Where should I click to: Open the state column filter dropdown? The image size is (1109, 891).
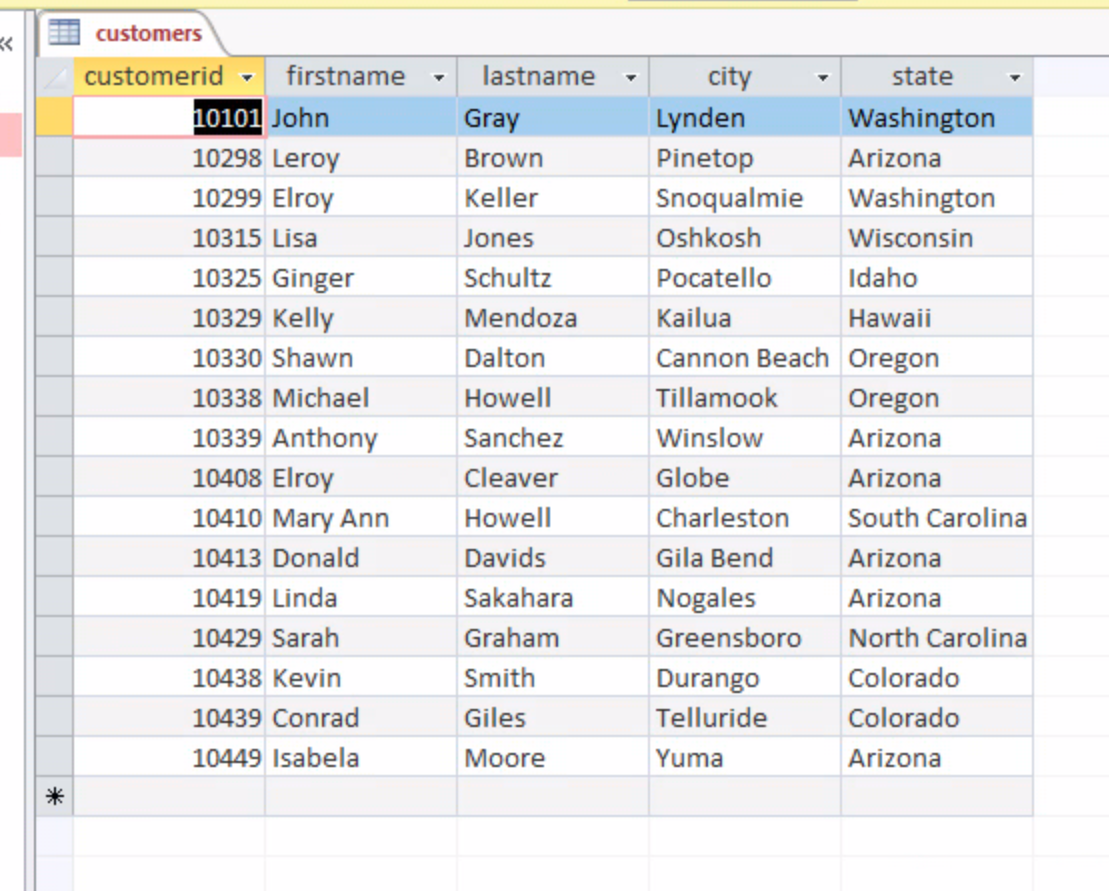[x=1014, y=77]
